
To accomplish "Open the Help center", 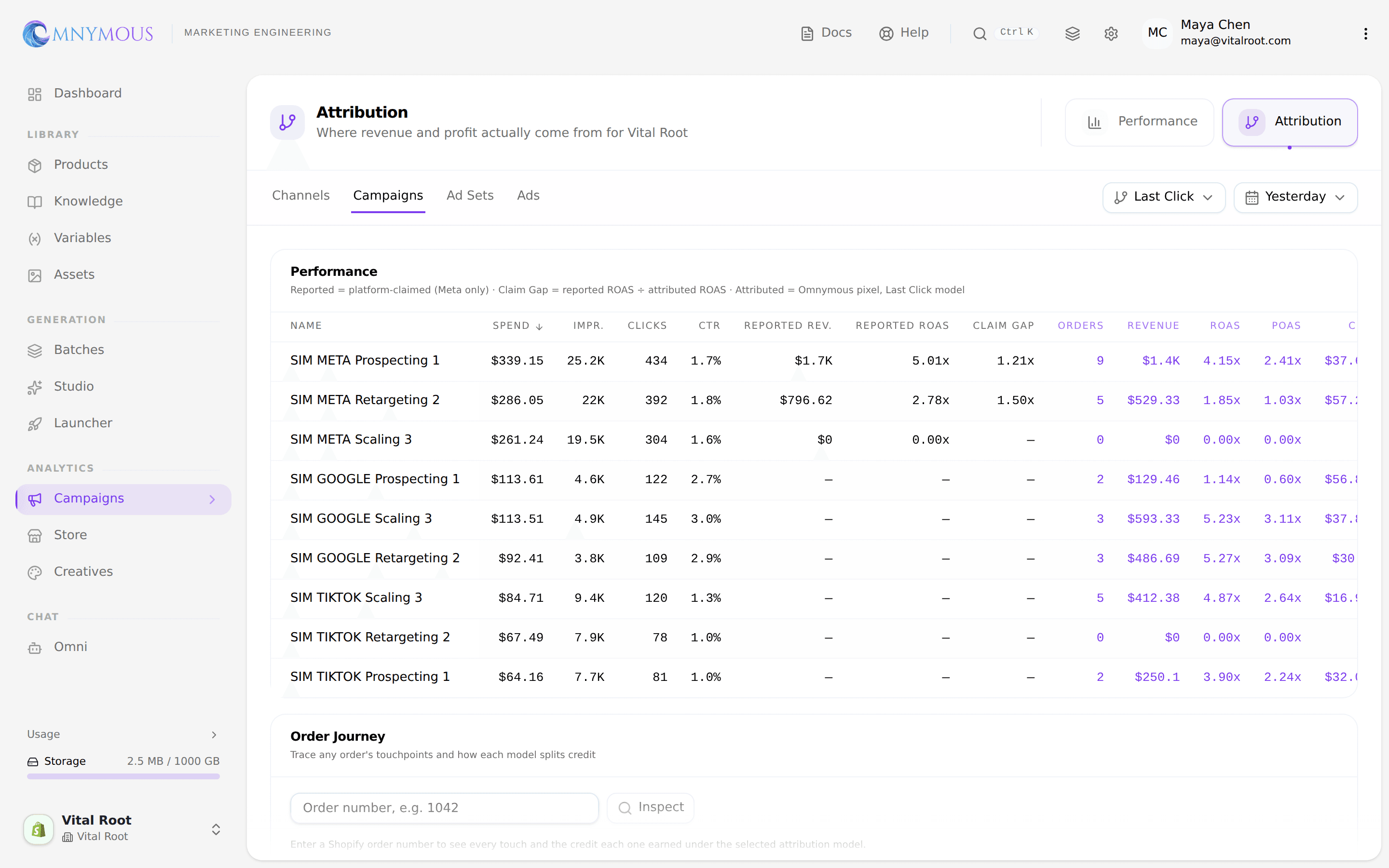I will click(x=903, y=33).
